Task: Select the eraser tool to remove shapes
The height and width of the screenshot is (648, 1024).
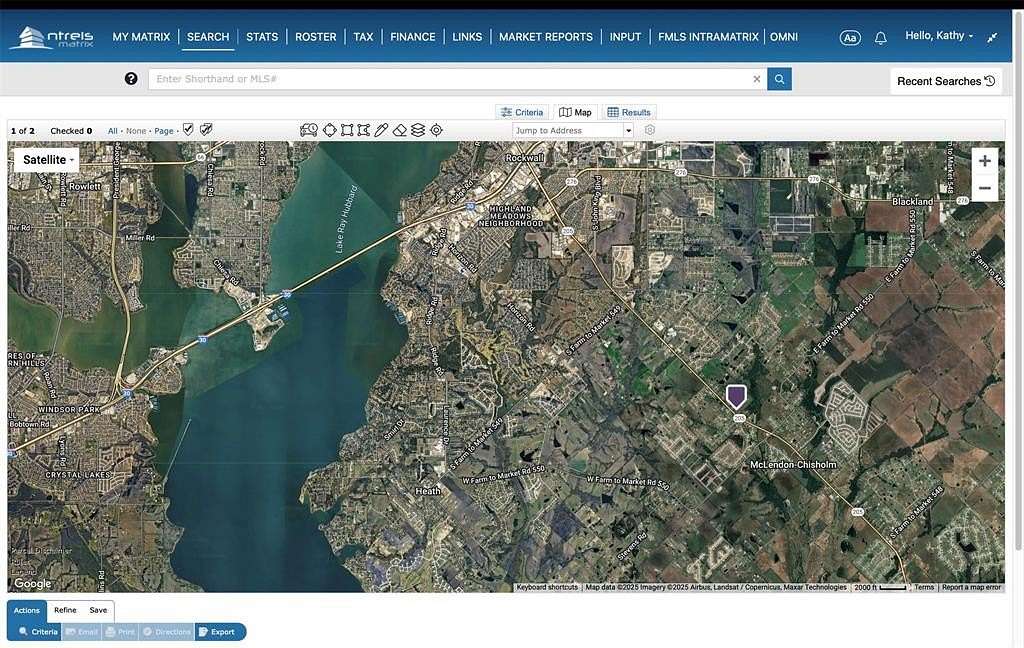Action: pyautogui.click(x=400, y=130)
